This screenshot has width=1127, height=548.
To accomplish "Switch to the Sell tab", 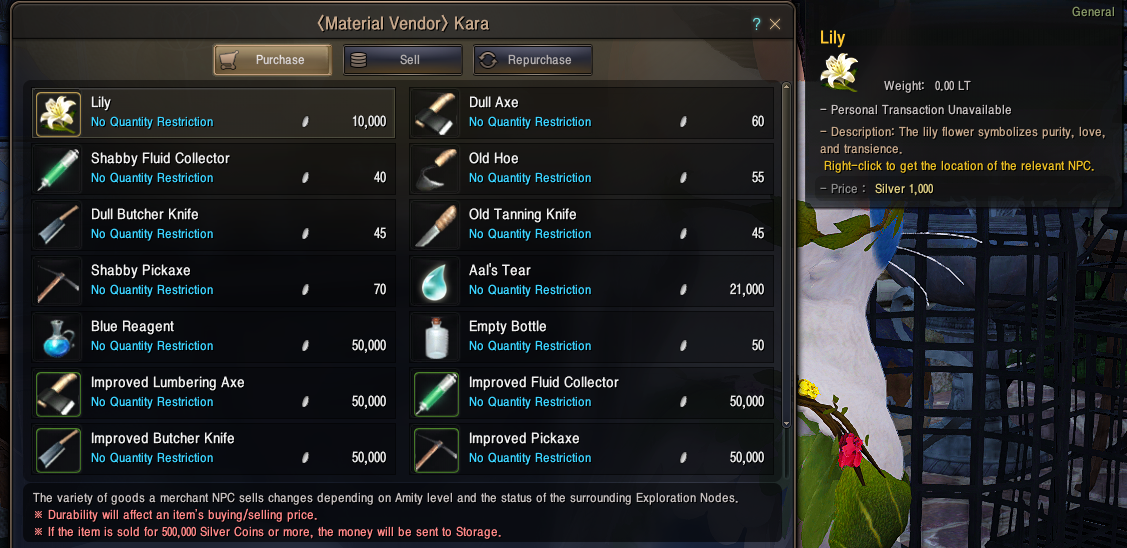I will 402,60.
